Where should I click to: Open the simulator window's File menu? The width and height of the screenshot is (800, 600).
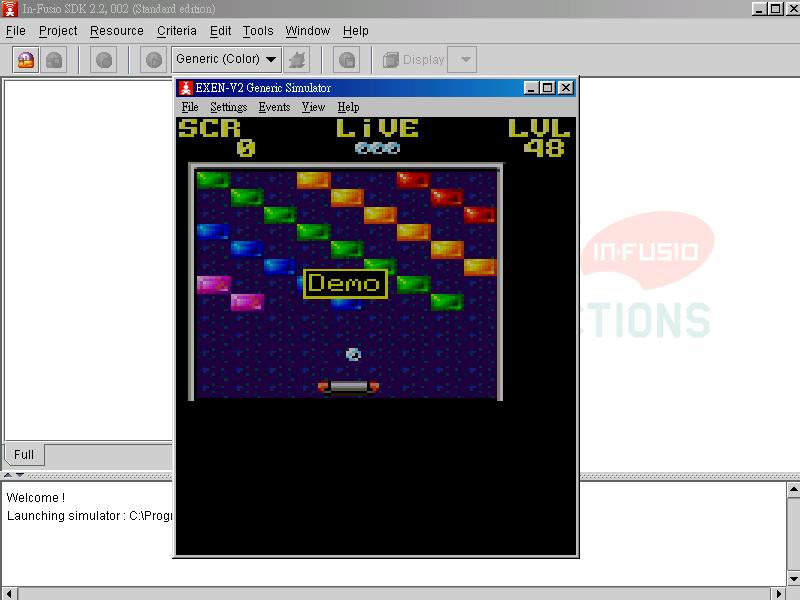coord(190,107)
